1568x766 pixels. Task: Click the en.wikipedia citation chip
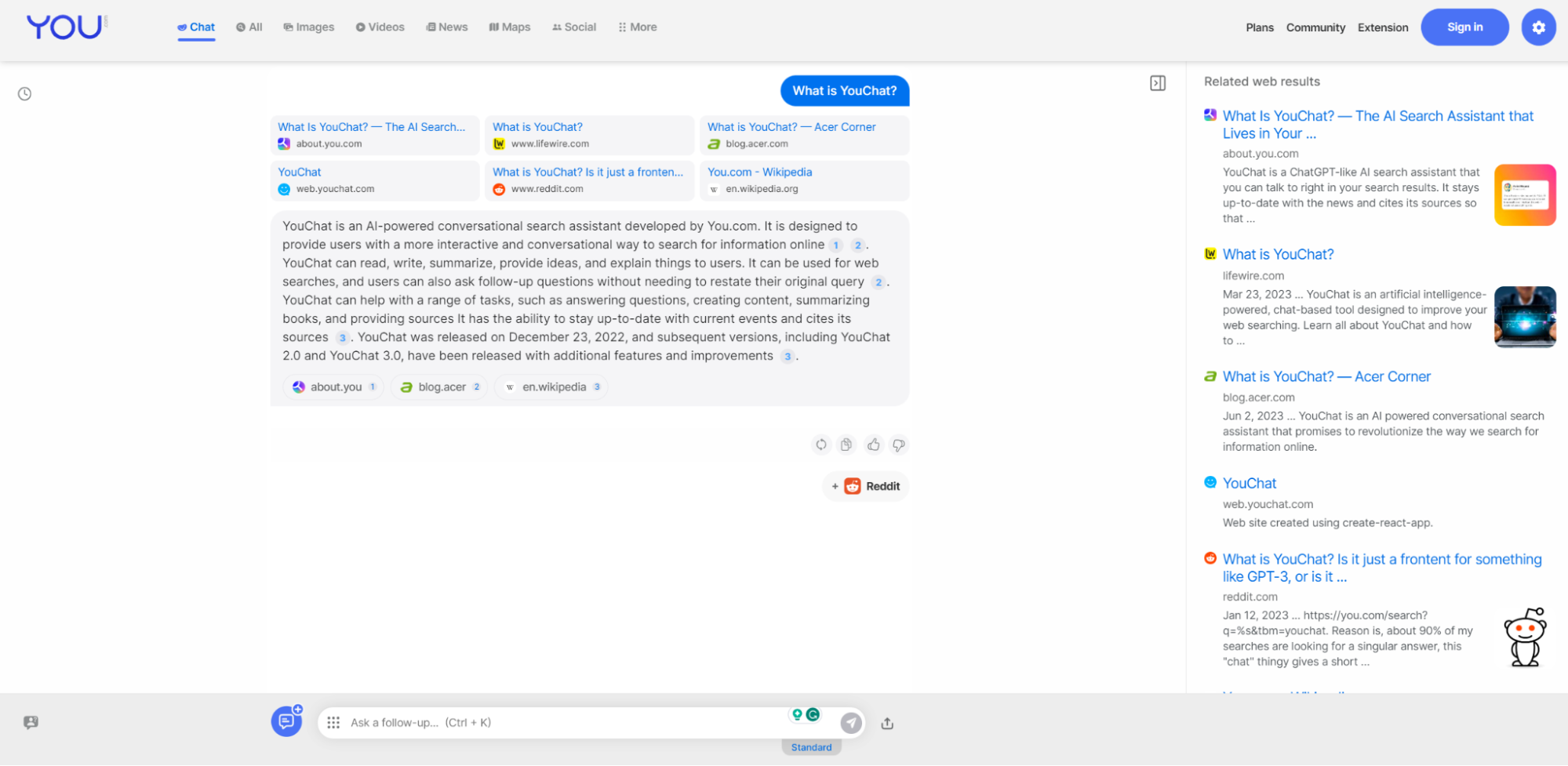coord(552,387)
